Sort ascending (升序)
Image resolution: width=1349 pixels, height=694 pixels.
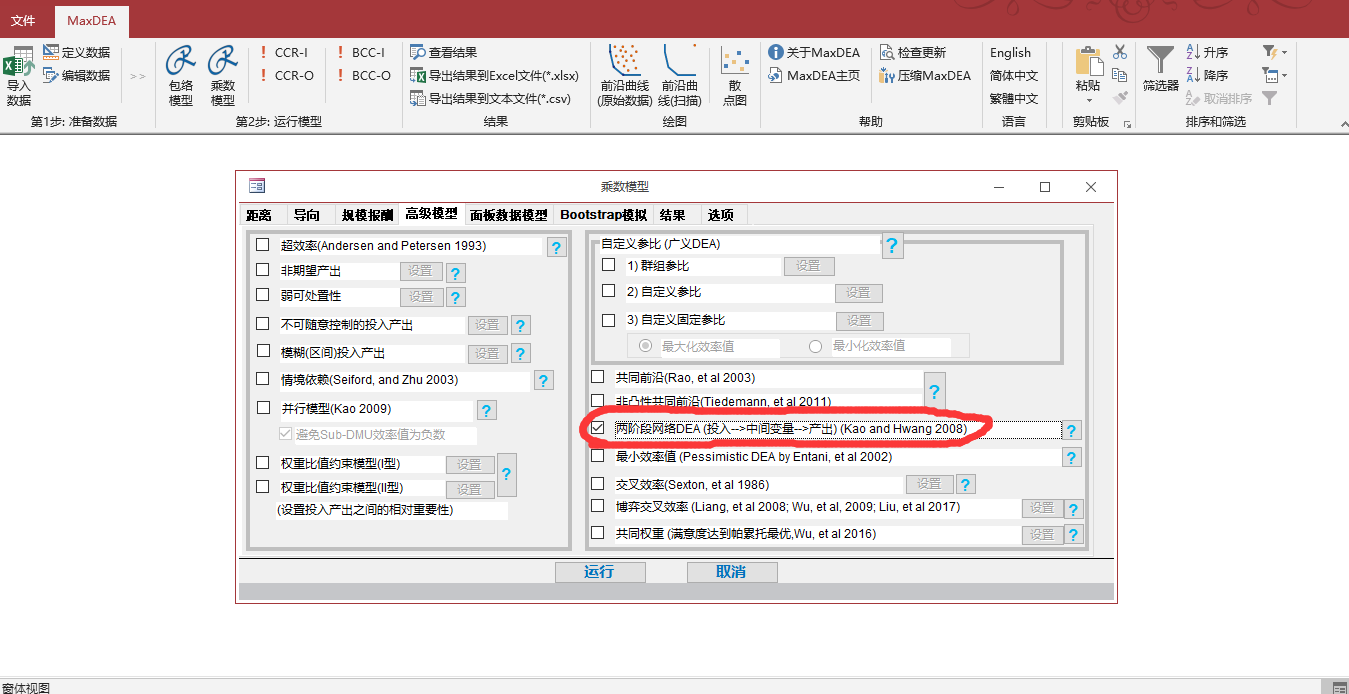(x=1207, y=52)
